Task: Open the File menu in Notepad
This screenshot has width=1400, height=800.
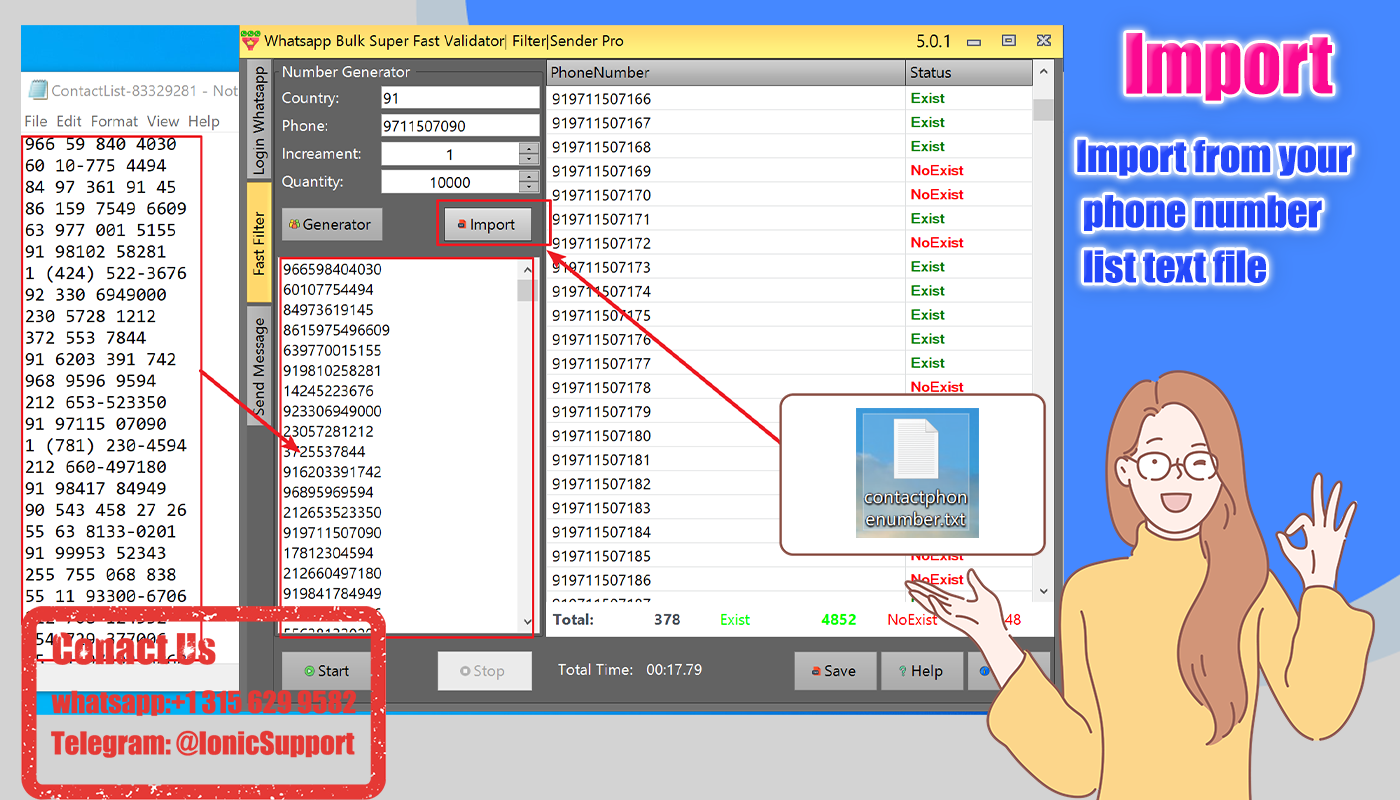Action: tap(35, 121)
